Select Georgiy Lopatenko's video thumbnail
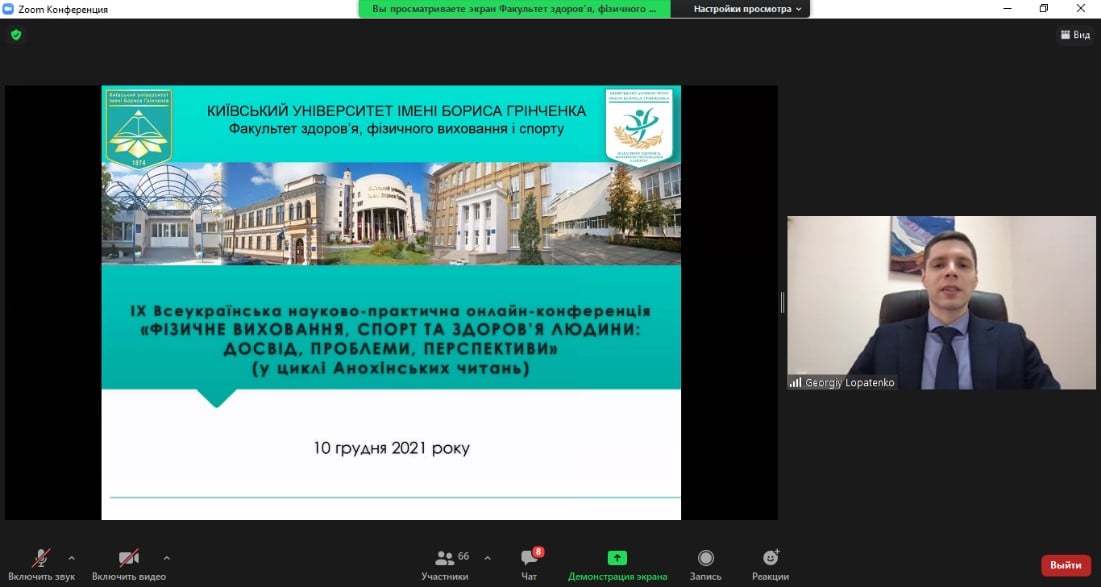Image resolution: width=1101 pixels, height=587 pixels. pyautogui.click(x=941, y=302)
